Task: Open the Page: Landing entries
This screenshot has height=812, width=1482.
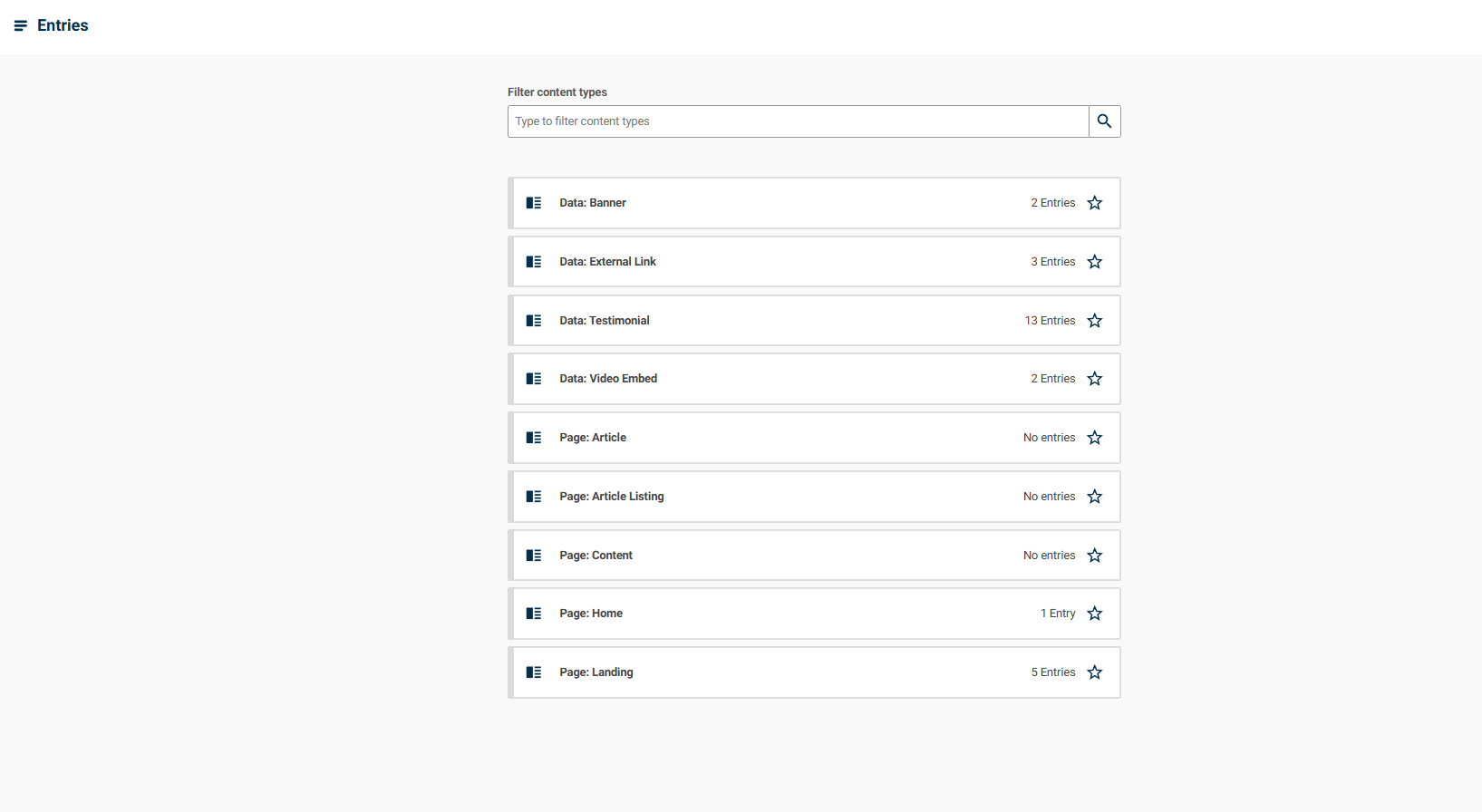Action: click(814, 672)
